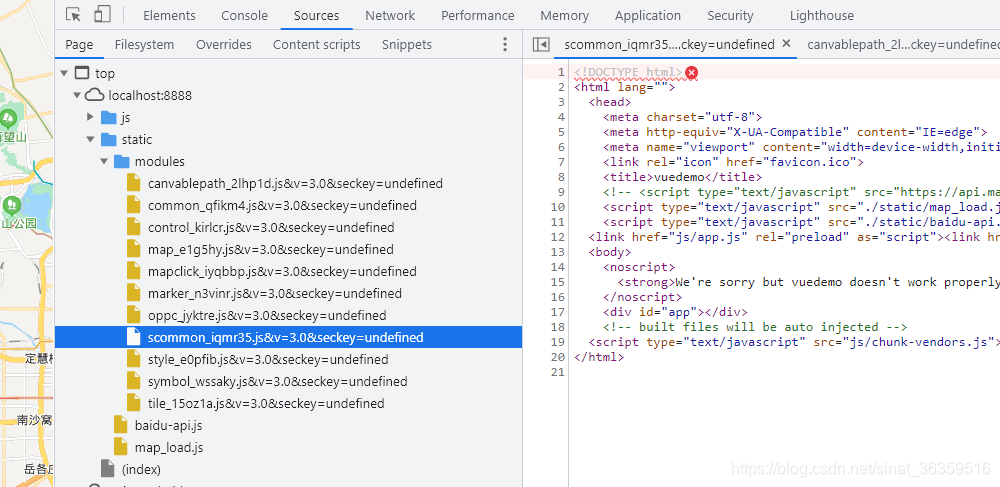Image resolution: width=1000 pixels, height=487 pixels.
Task: Open mapclick_iyqbbp.js file in tree
Action: click(282, 272)
